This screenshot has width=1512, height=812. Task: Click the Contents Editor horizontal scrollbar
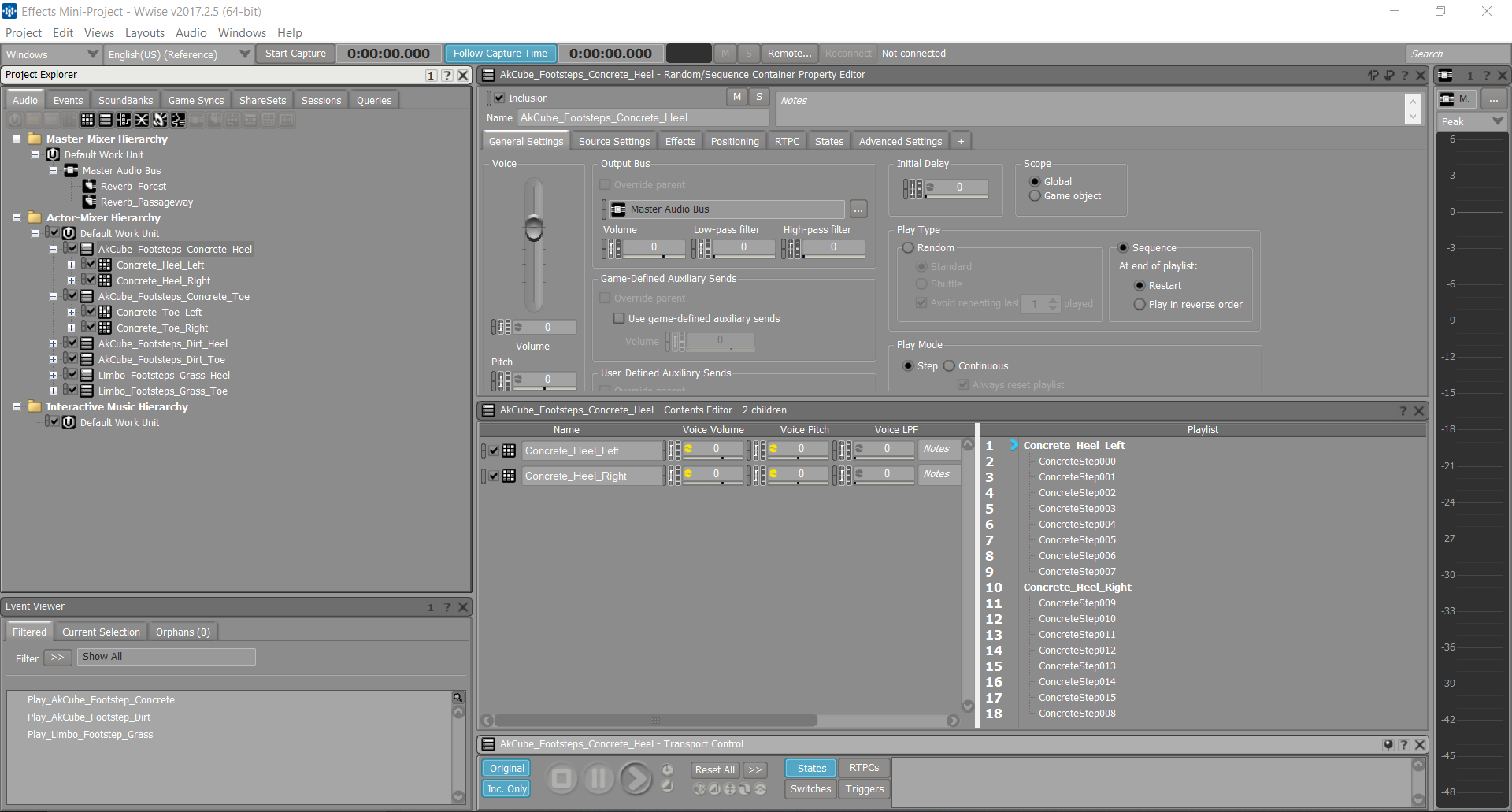pyautogui.click(x=656, y=721)
